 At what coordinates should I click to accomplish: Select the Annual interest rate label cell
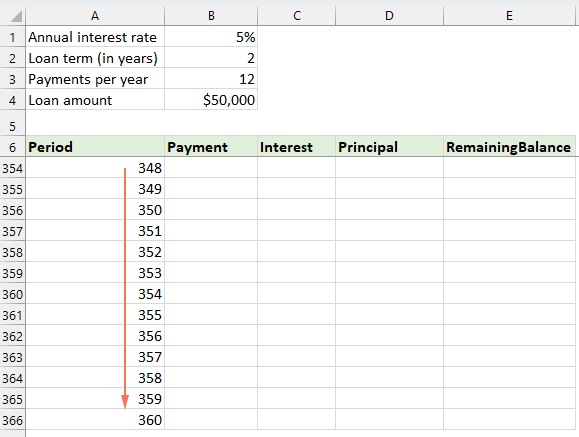pyautogui.click(x=95, y=37)
